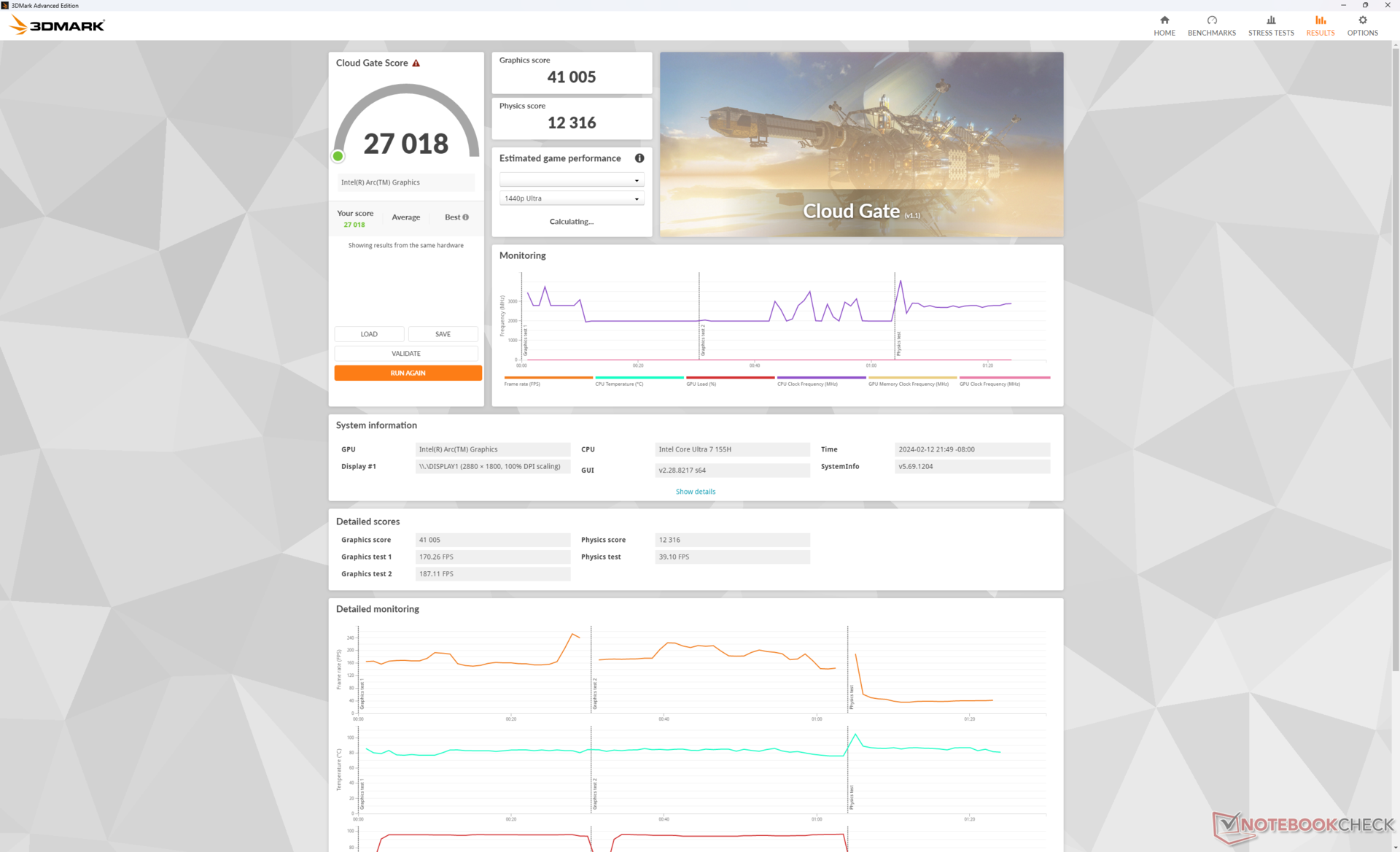Click the Display #1 resolution field

click(493, 466)
